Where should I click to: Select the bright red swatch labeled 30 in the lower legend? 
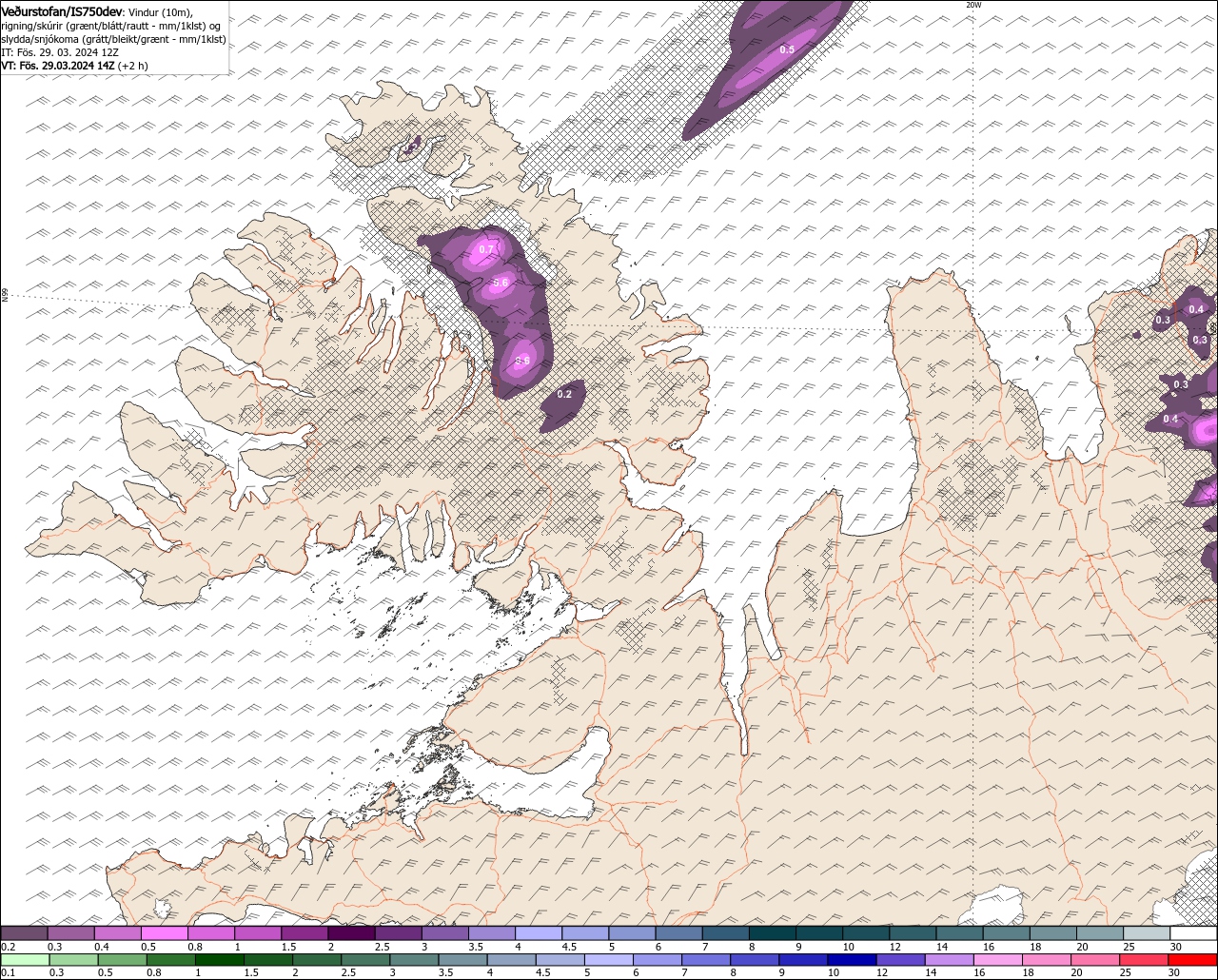[x=1191, y=960]
